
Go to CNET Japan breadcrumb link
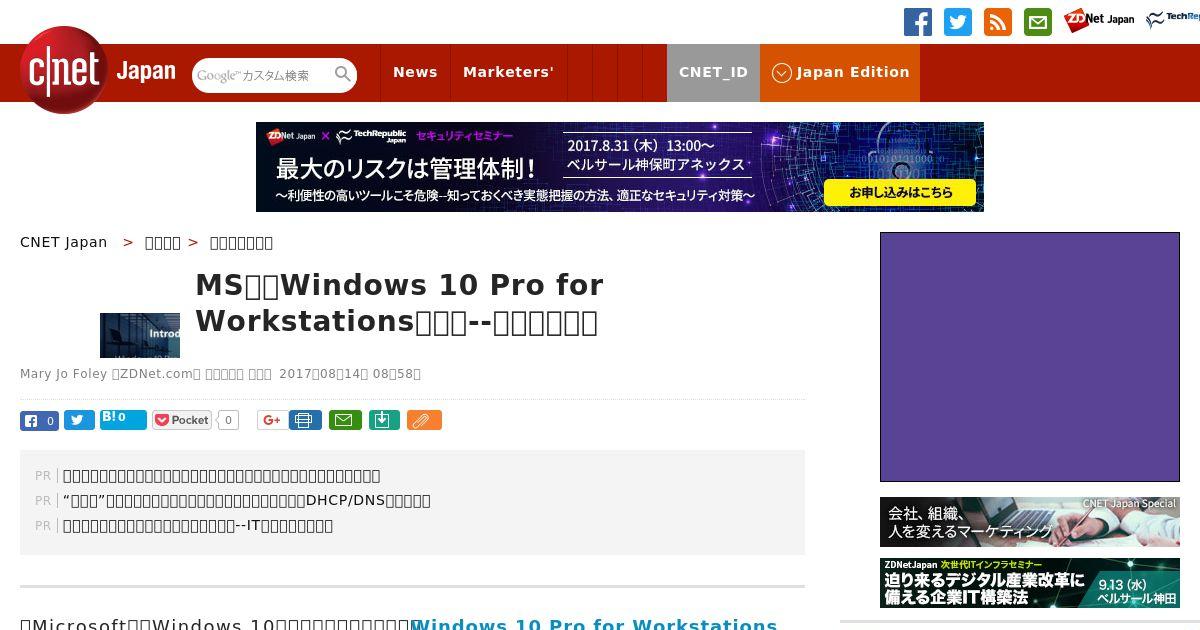tap(64, 242)
